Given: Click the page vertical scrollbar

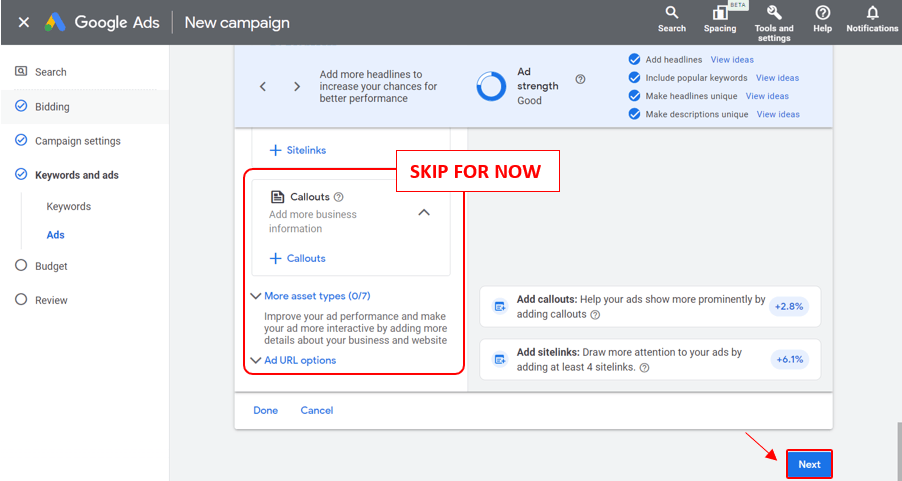Looking at the screenshot, I should point(898,451).
